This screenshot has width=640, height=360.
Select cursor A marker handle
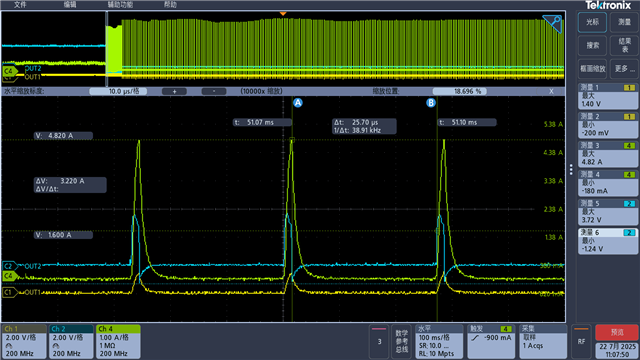[x=298, y=103]
